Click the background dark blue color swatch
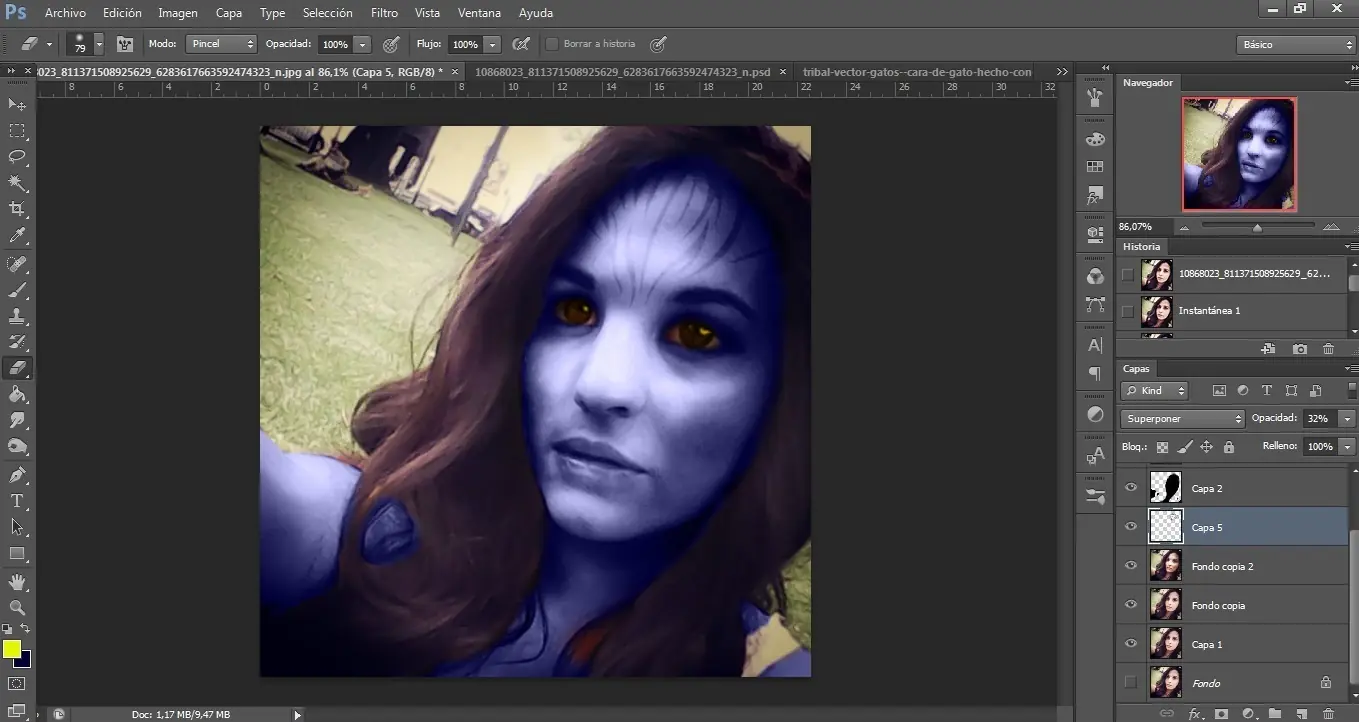Screen dimensions: 1359x722 [25, 661]
